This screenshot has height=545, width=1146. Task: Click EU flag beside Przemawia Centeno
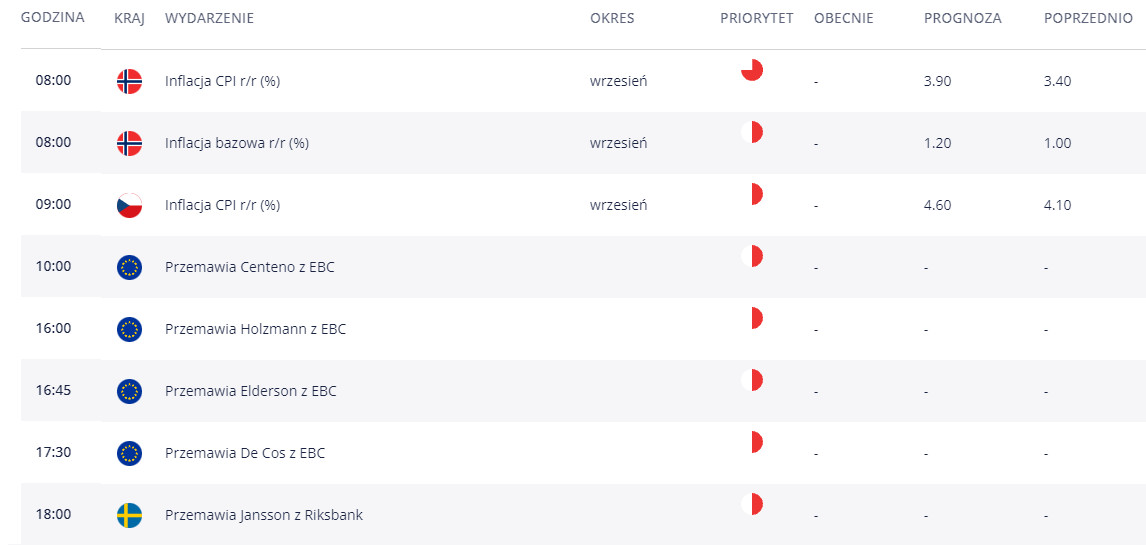point(129,267)
